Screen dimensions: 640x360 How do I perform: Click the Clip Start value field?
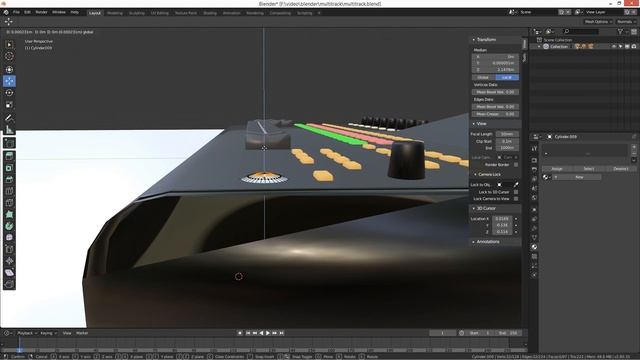pyautogui.click(x=507, y=141)
